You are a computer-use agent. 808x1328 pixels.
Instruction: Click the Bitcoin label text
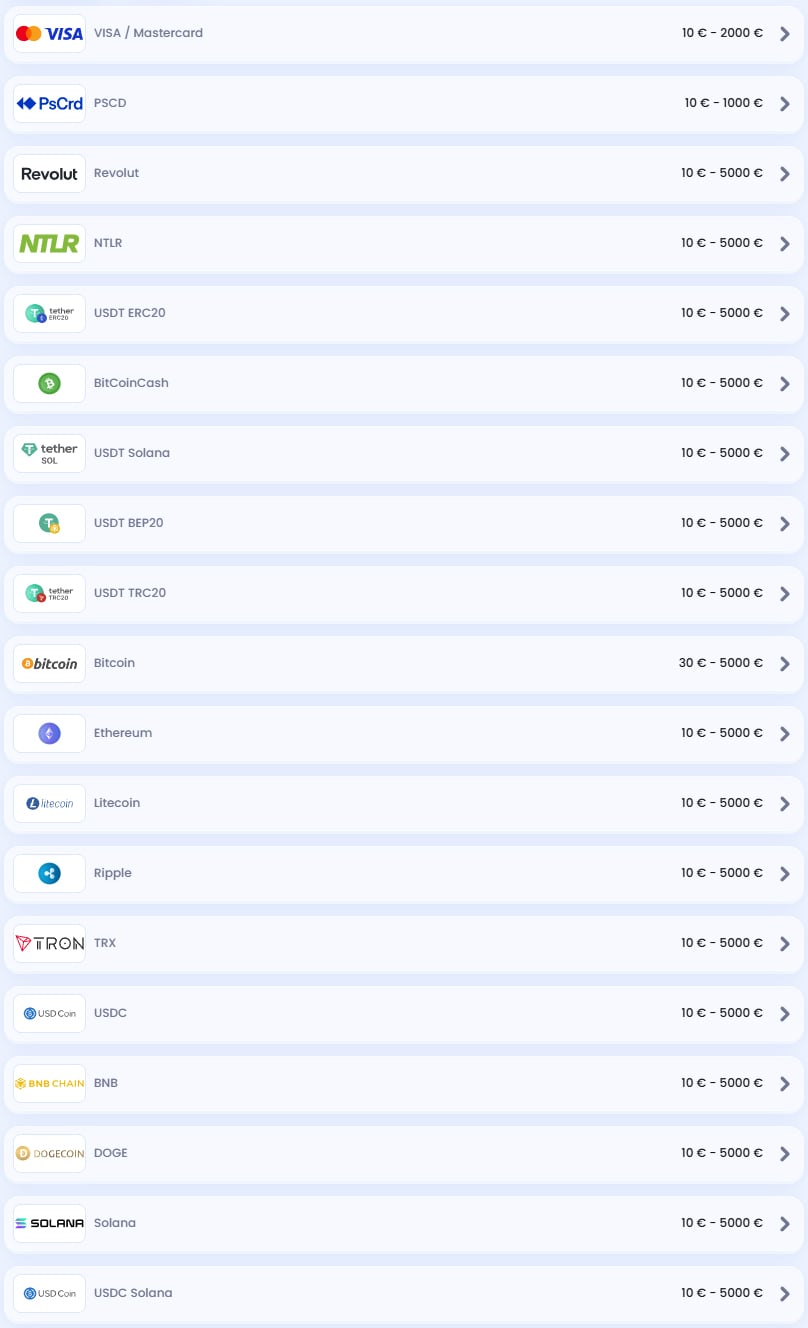pos(114,663)
